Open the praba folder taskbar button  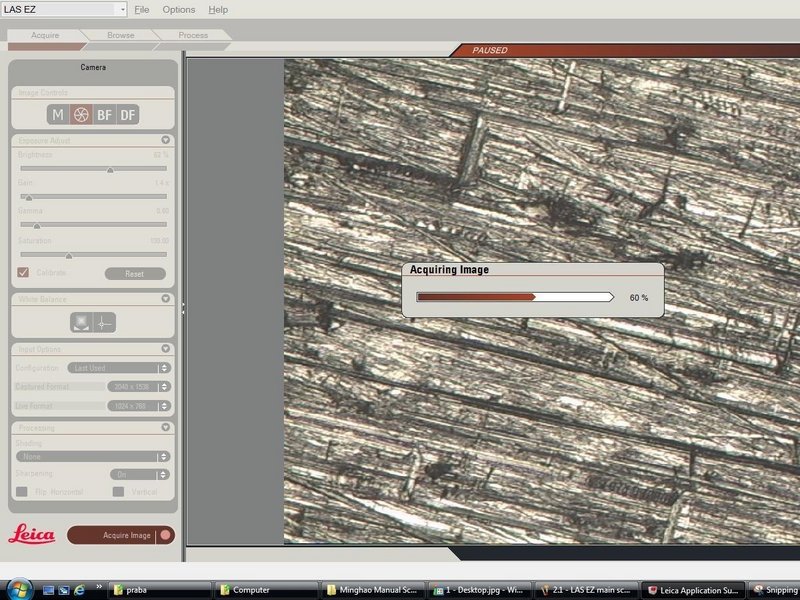[159, 590]
